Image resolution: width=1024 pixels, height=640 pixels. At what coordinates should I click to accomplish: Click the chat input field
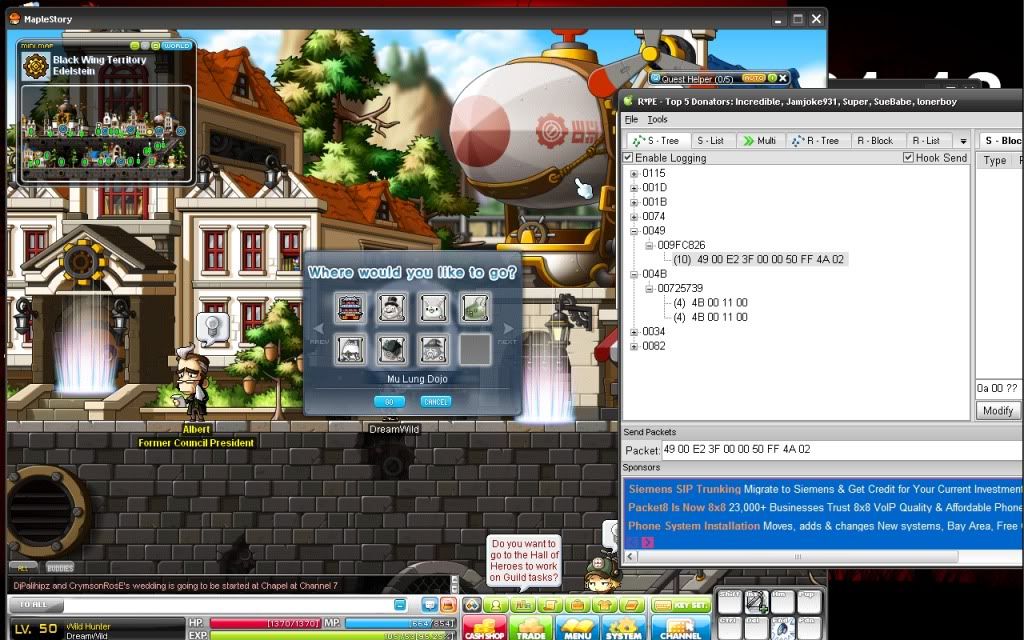[229, 605]
